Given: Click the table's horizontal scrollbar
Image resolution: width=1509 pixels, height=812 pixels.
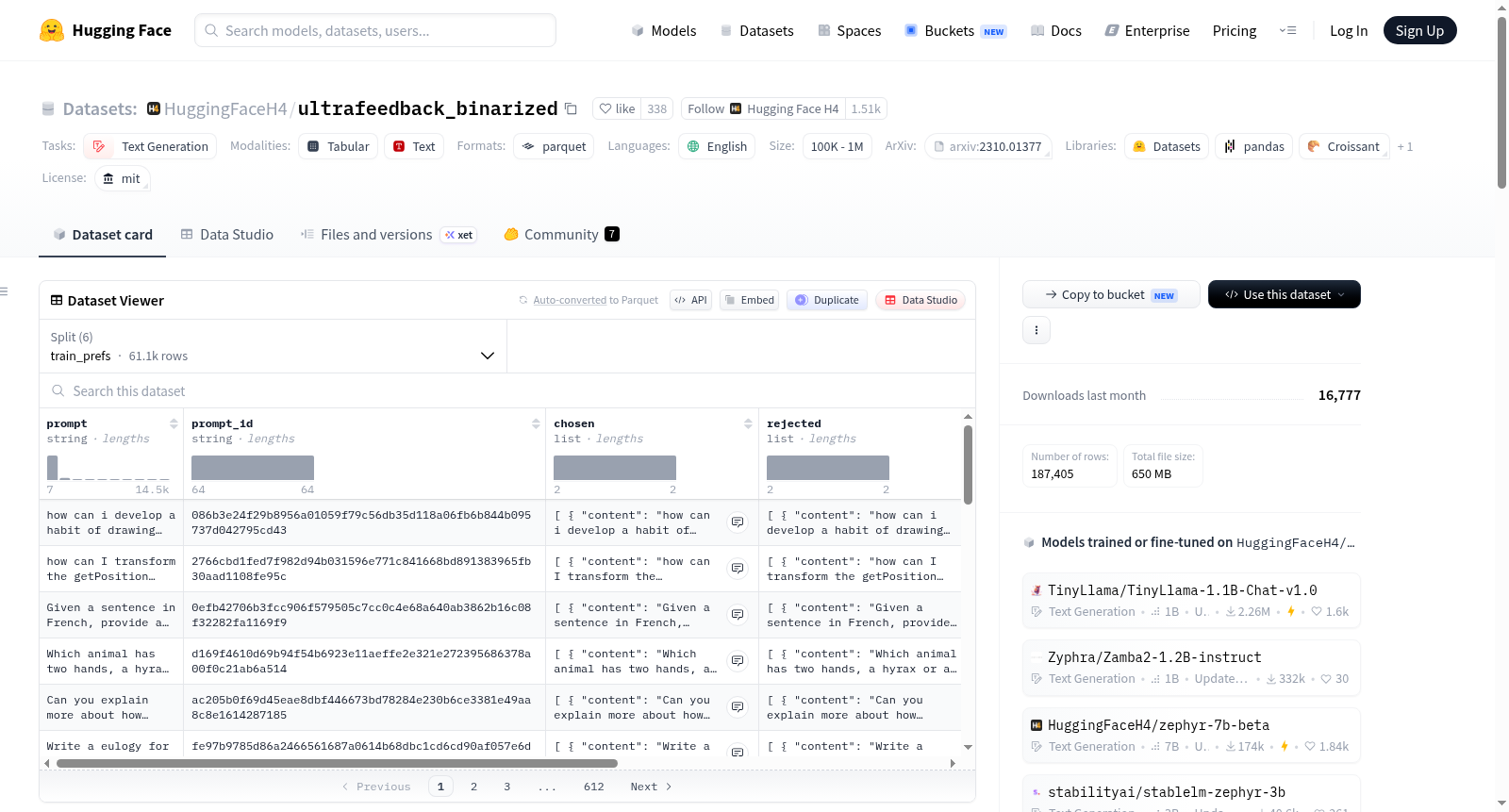Looking at the screenshot, I should 337,763.
